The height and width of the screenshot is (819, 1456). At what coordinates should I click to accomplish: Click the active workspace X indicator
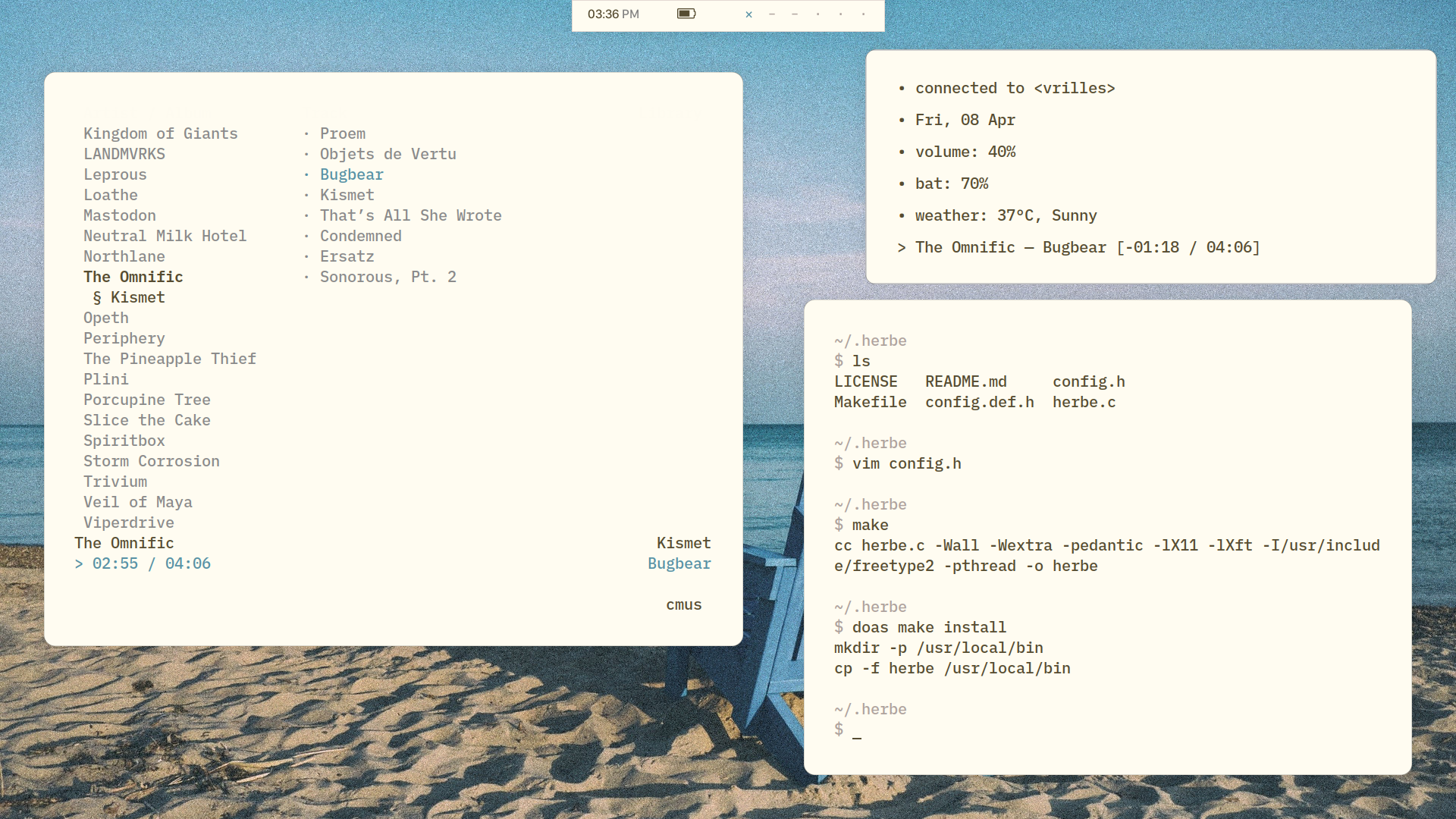tap(748, 14)
